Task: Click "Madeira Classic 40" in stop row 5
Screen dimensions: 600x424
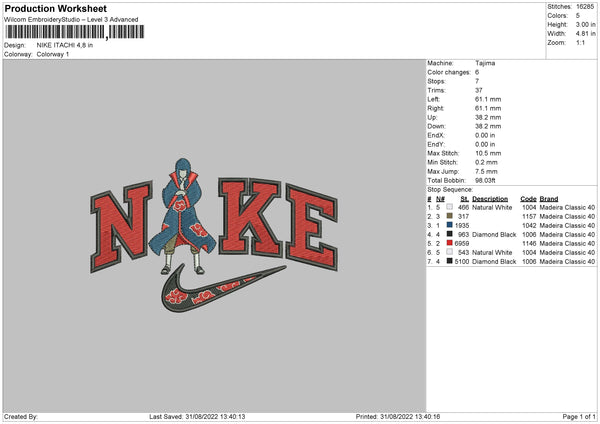Action: tap(567, 244)
